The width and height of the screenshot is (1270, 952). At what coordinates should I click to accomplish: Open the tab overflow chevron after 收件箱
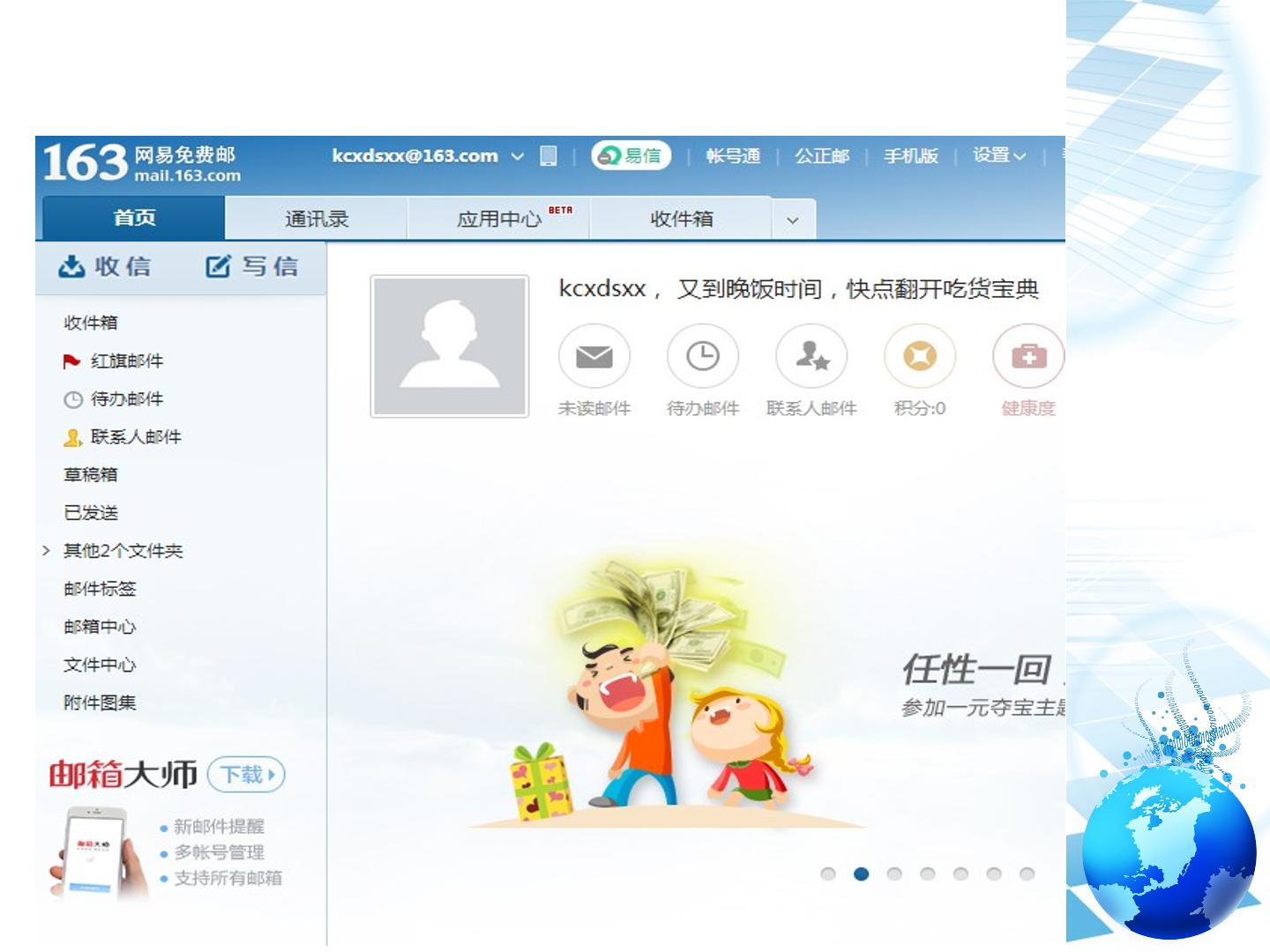793,220
